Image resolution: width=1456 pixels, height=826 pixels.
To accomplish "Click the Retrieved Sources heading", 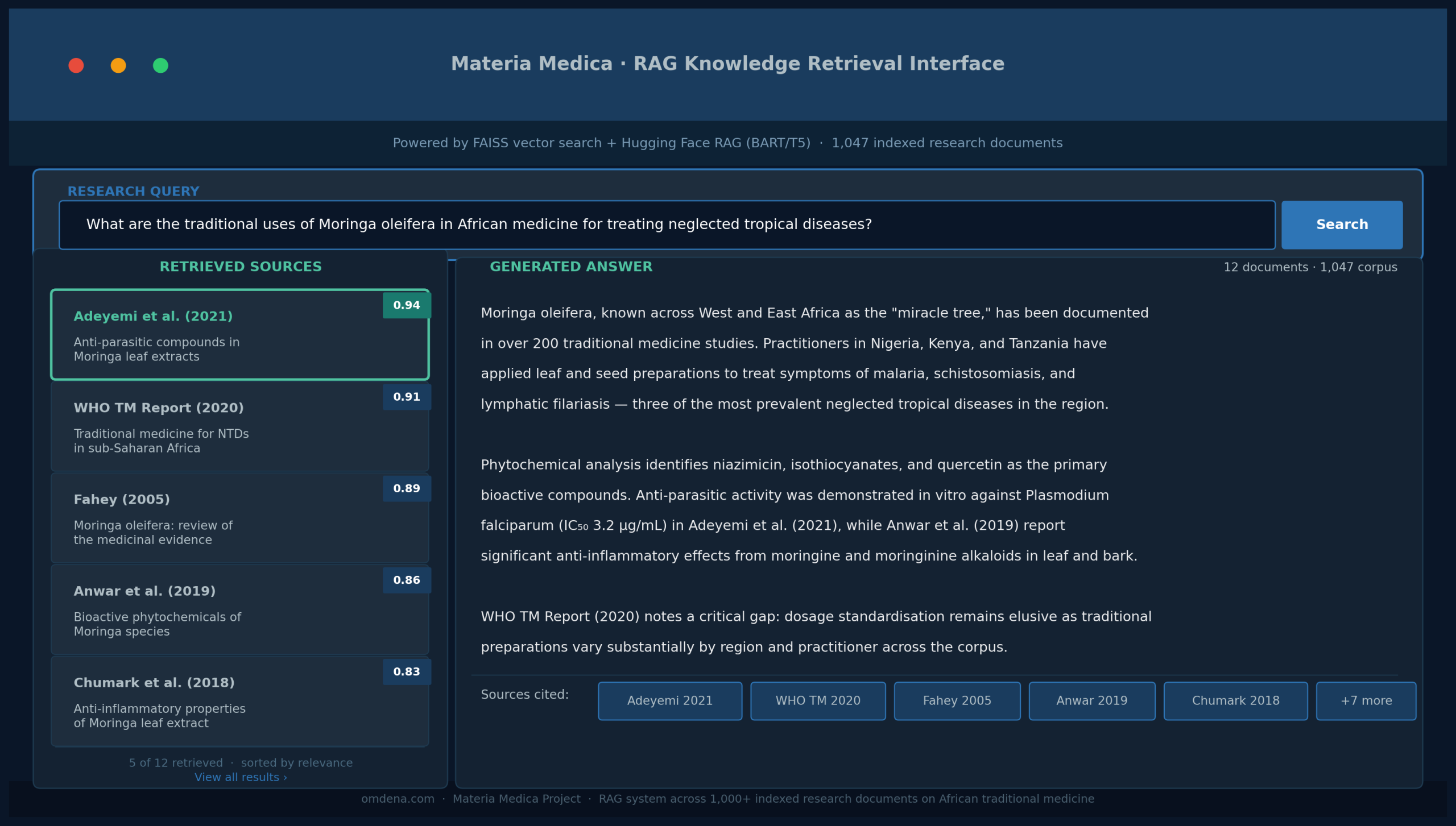I will pyautogui.click(x=241, y=267).
